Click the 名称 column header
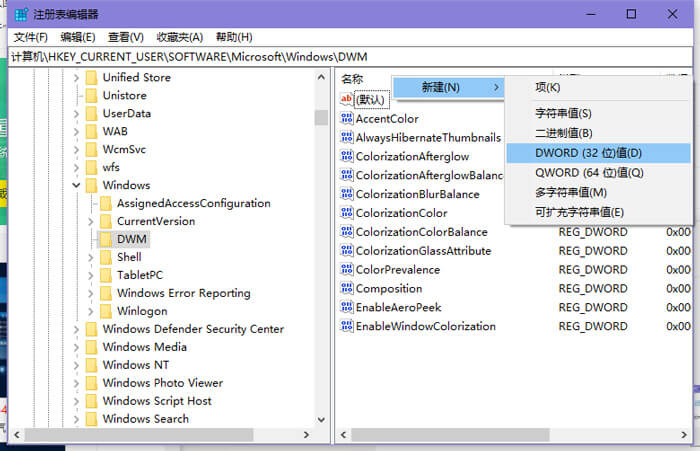Image resolution: width=700 pixels, height=451 pixels. (x=352, y=78)
